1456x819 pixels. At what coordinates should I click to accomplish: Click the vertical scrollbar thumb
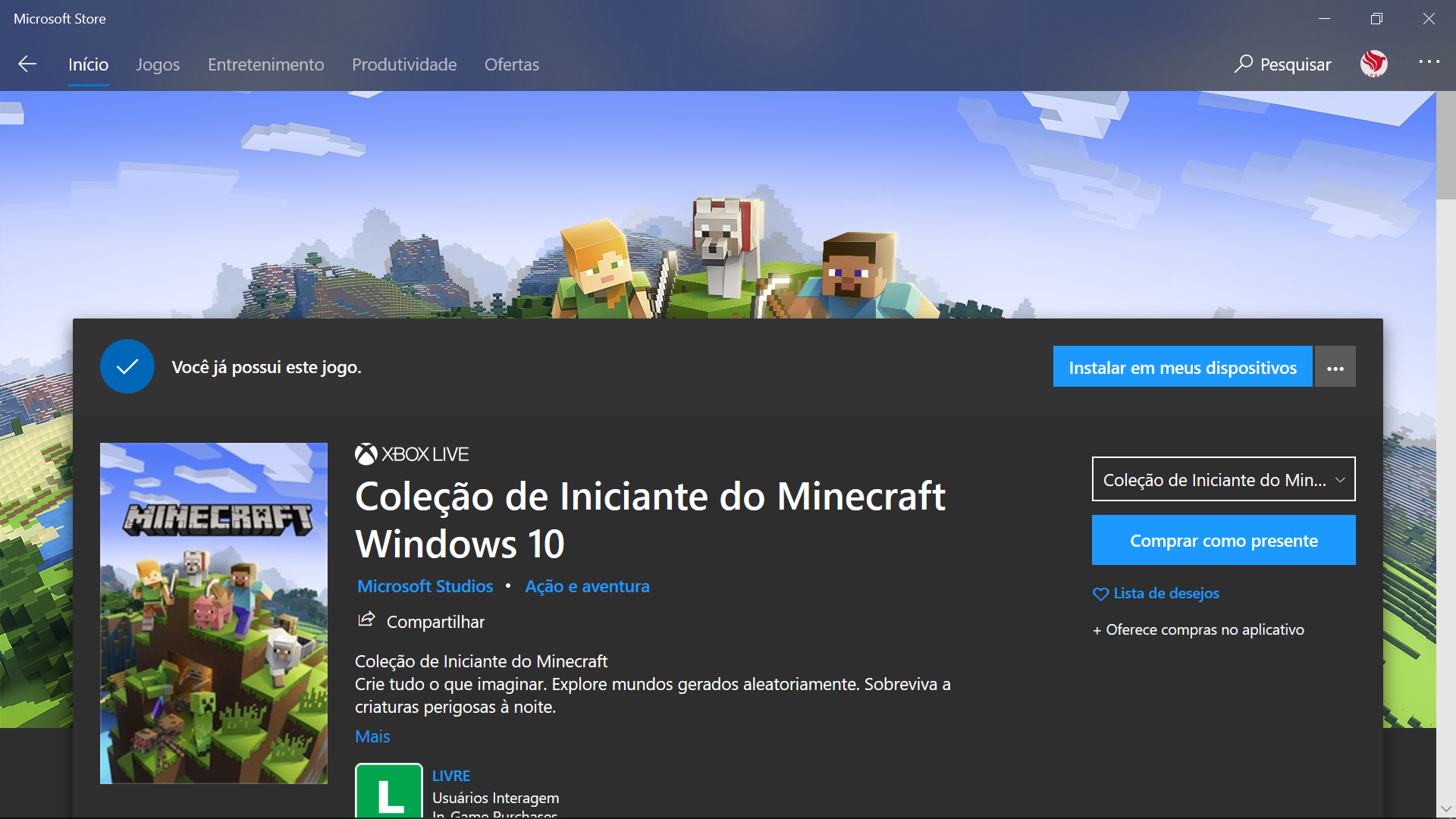(1445, 146)
